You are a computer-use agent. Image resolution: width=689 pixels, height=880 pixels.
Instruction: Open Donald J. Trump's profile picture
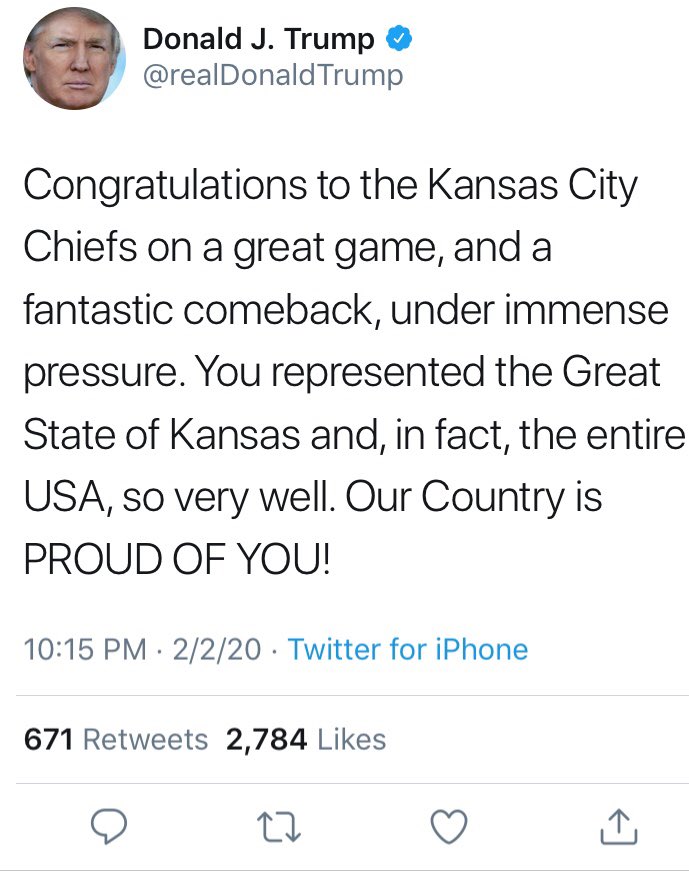(x=74, y=58)
